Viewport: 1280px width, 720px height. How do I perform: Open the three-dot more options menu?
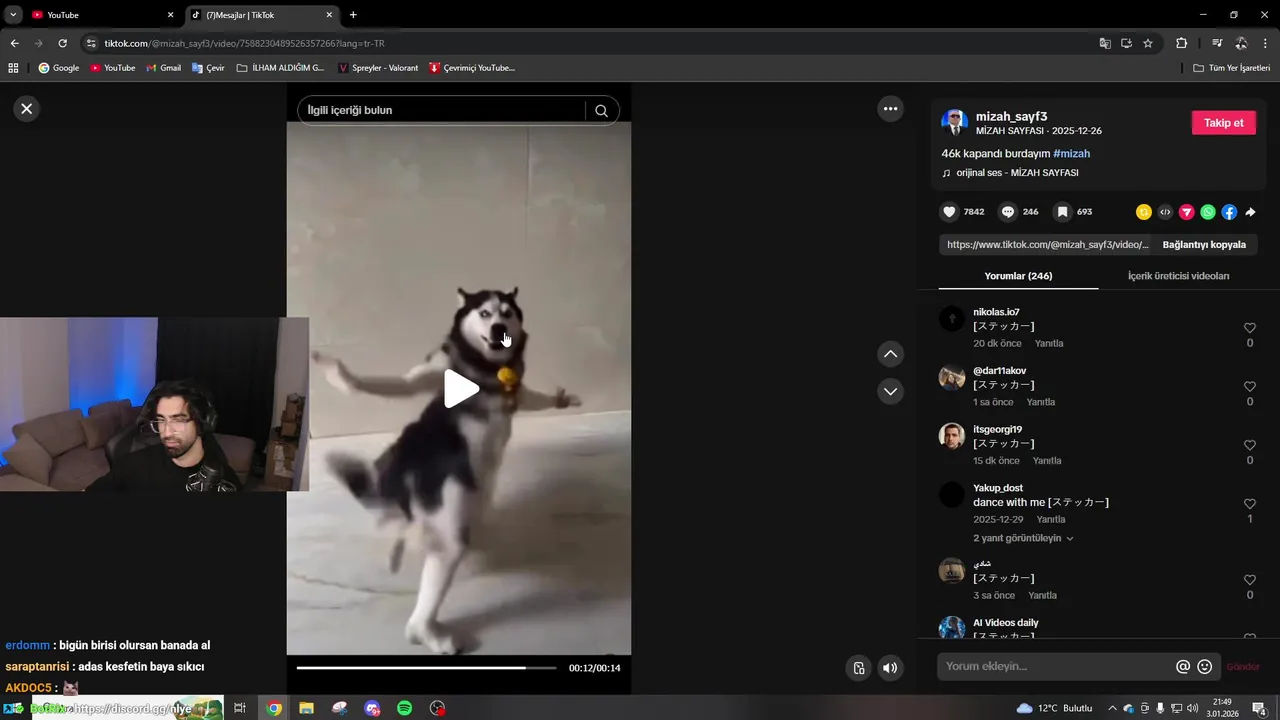point(890,108)
